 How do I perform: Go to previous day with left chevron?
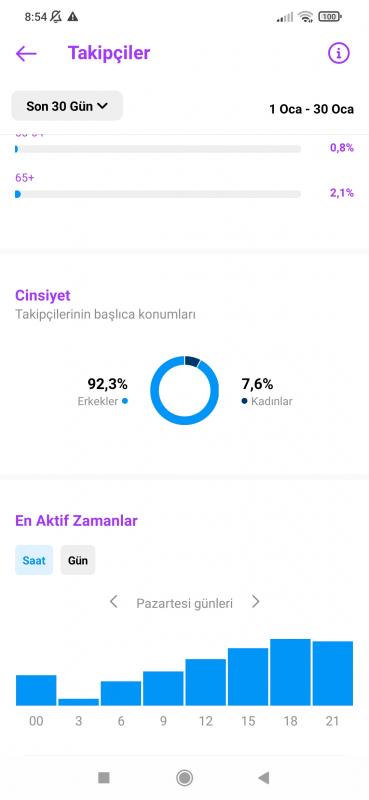click(x=114, y=602)
